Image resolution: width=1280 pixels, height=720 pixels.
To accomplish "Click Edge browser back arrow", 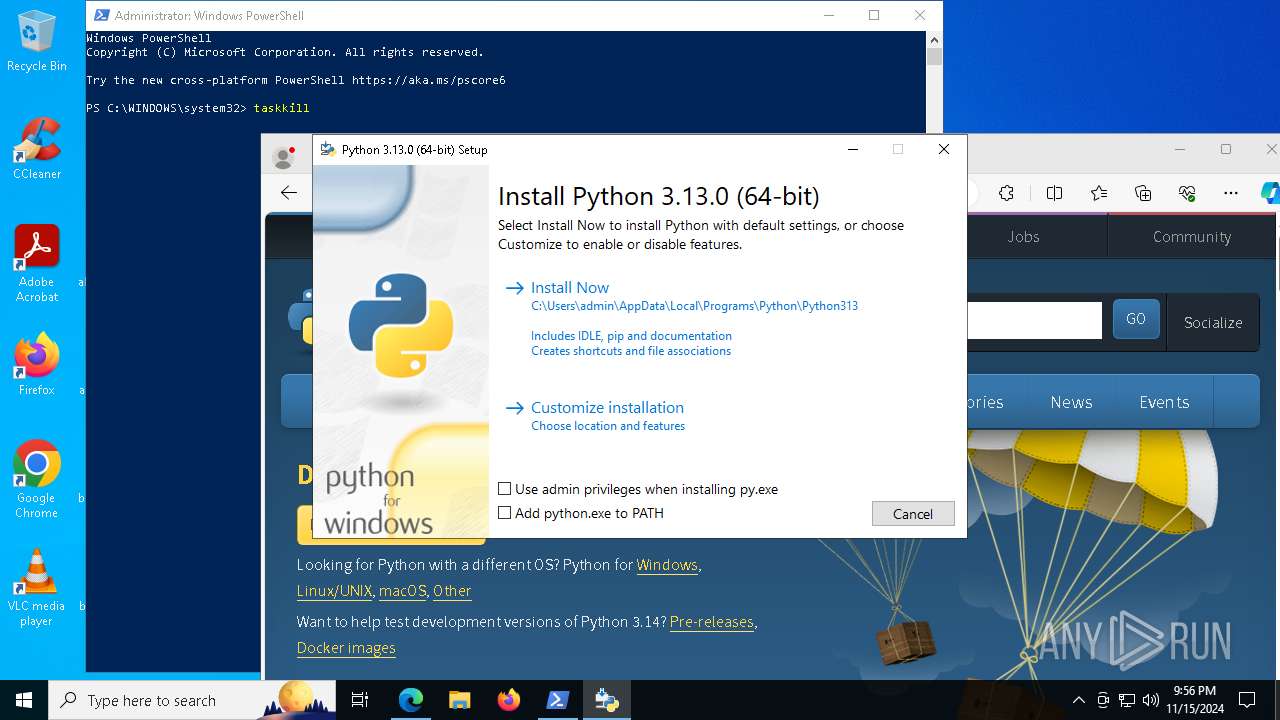I will (289, 193).
